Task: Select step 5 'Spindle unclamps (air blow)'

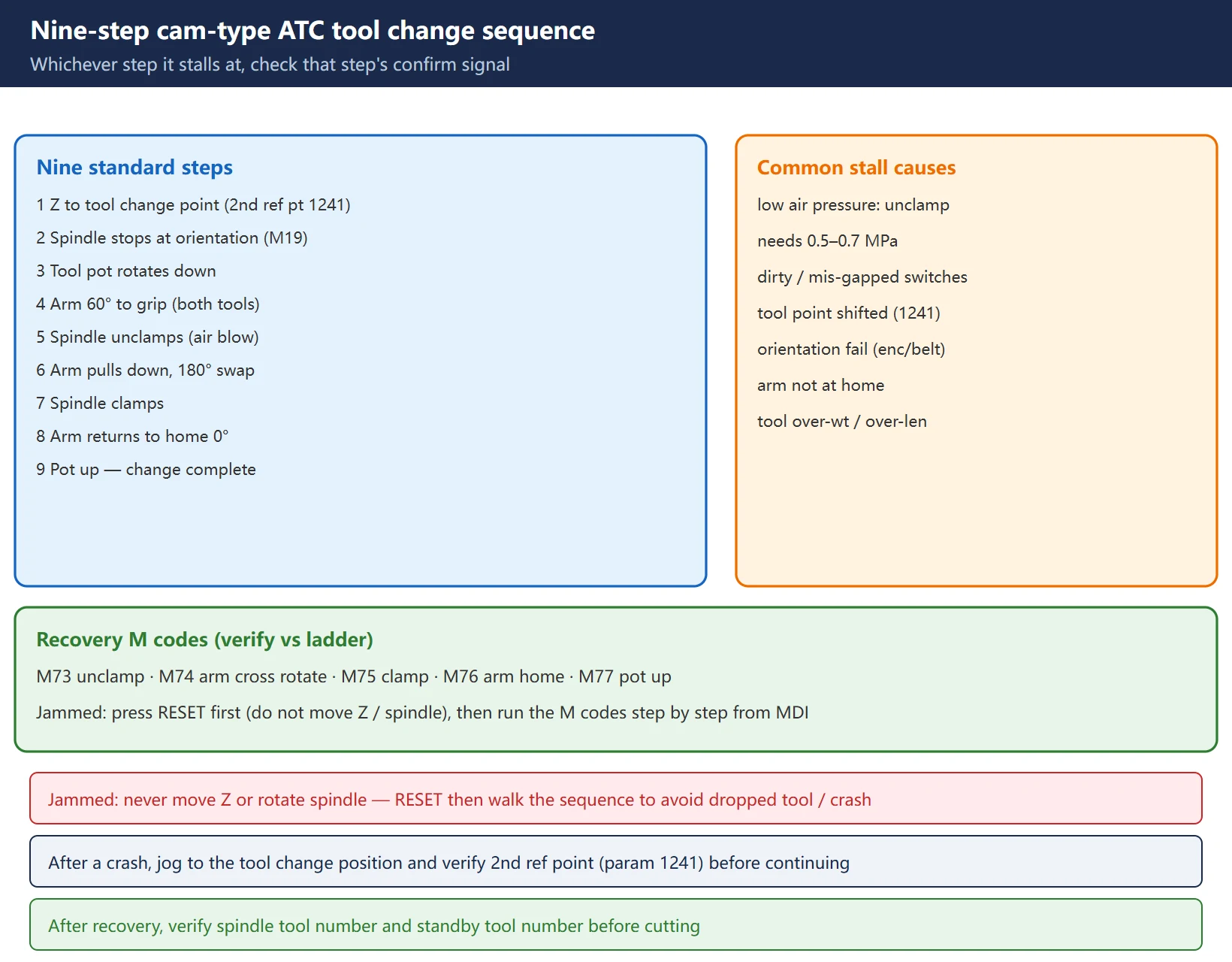Action: coord(147,337)
